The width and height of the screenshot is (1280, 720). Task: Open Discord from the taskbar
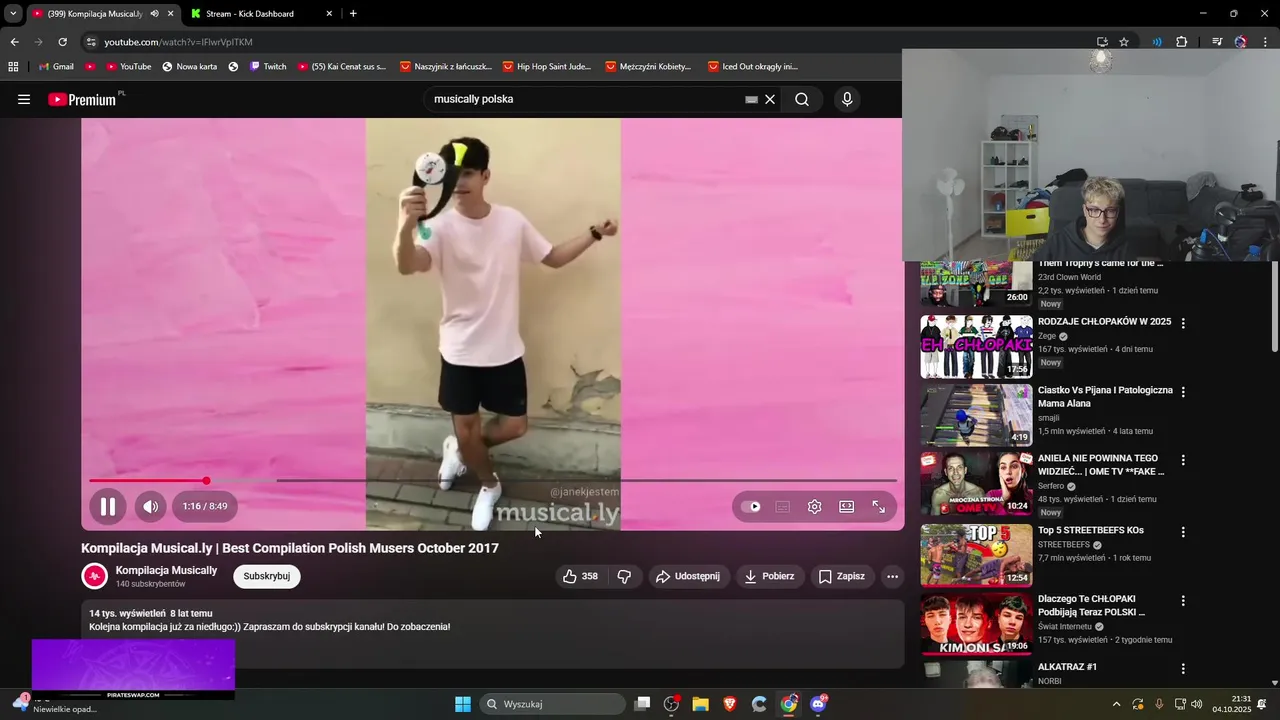click(819, 704)
